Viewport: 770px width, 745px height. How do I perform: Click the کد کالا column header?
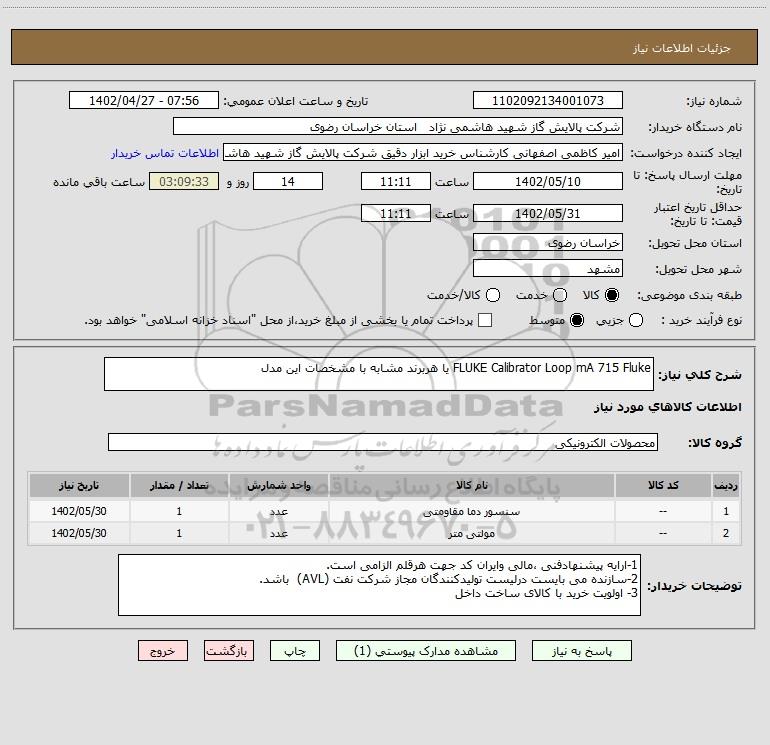663,485
